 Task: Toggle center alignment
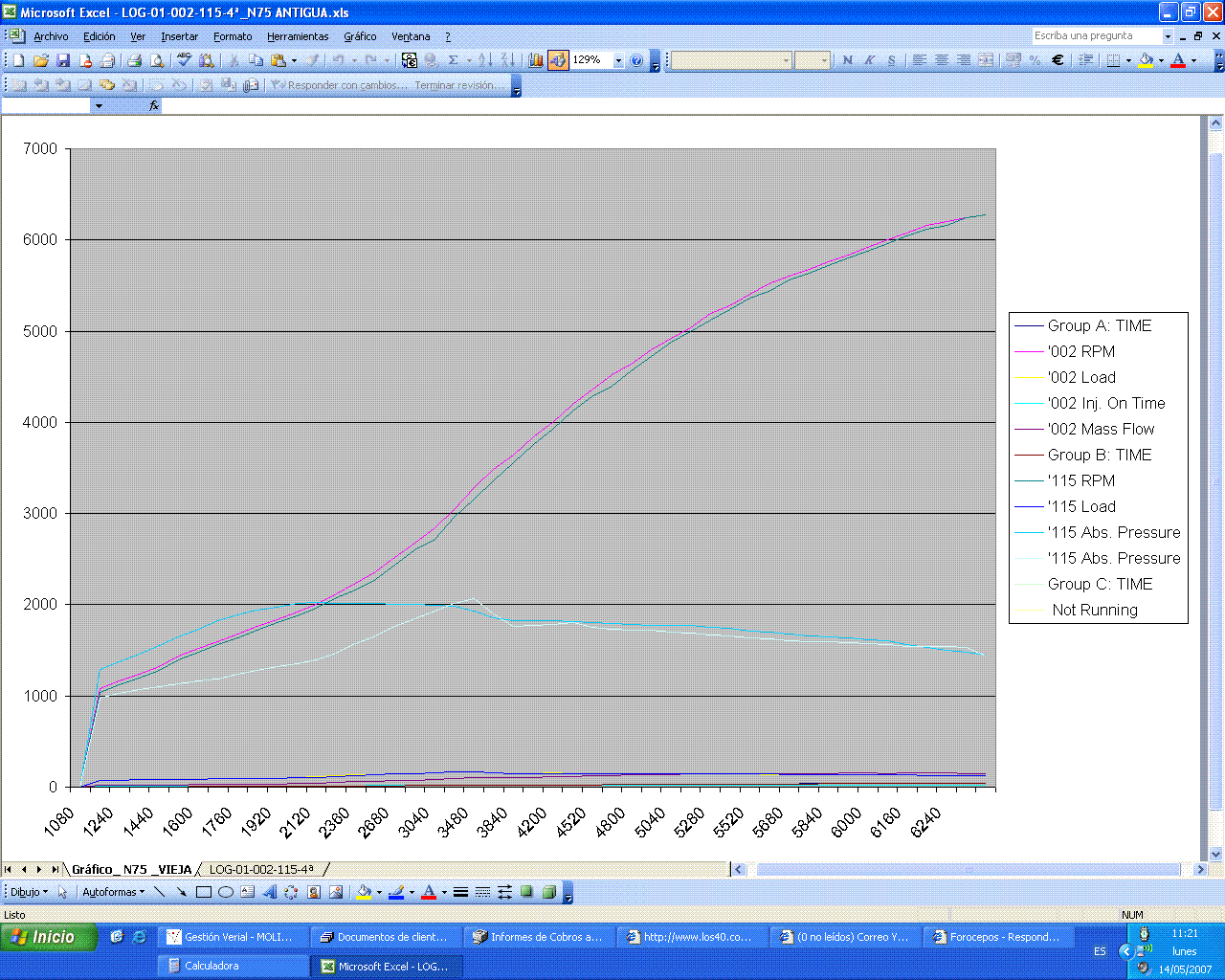(941, 60)
